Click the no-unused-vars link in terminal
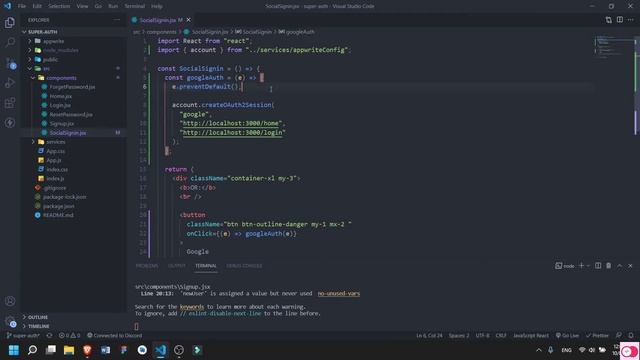This screenshot has height=360, width=640. [x=339, y=293]
